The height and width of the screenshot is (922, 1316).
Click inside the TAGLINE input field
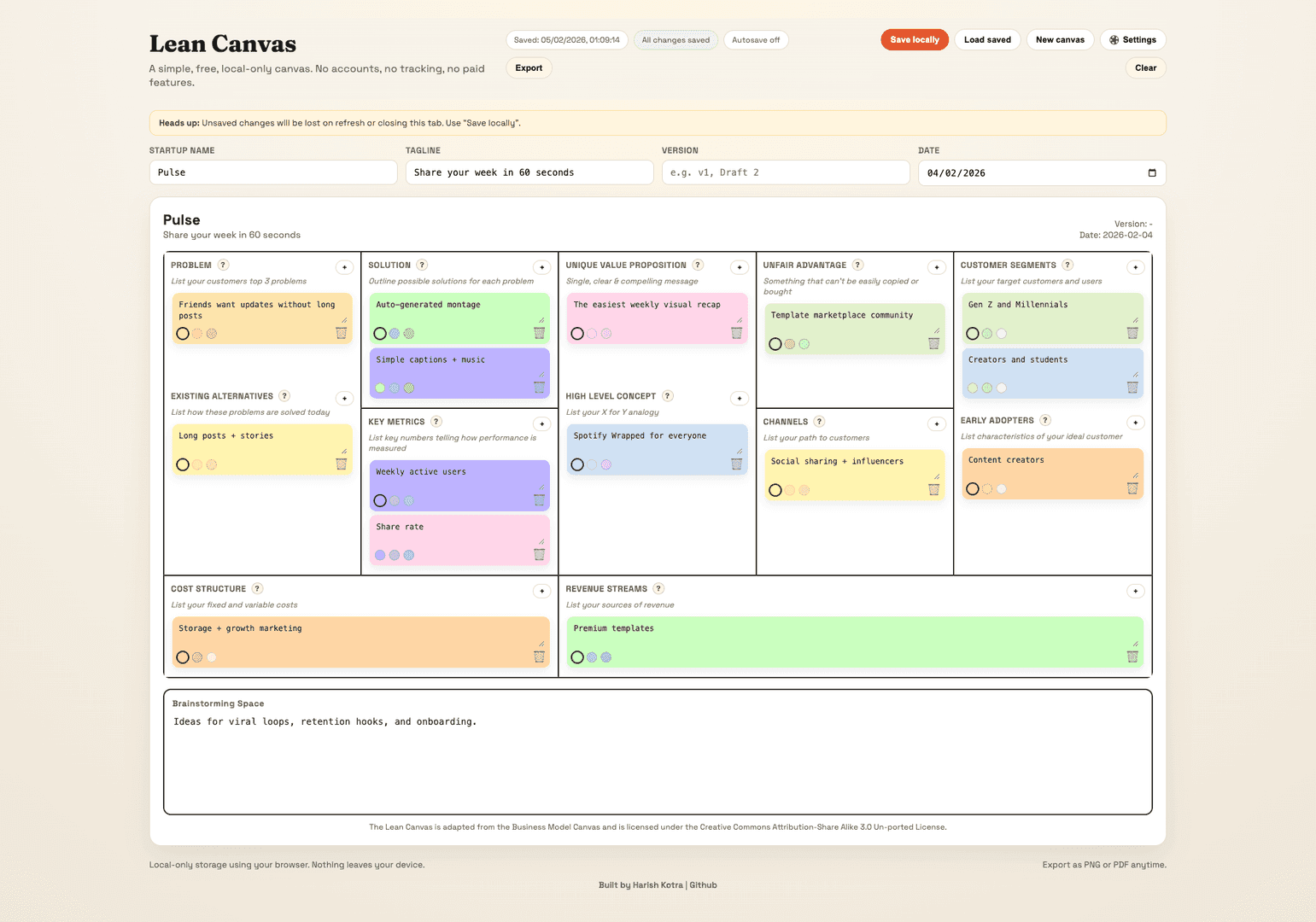(x=529, y=172)
